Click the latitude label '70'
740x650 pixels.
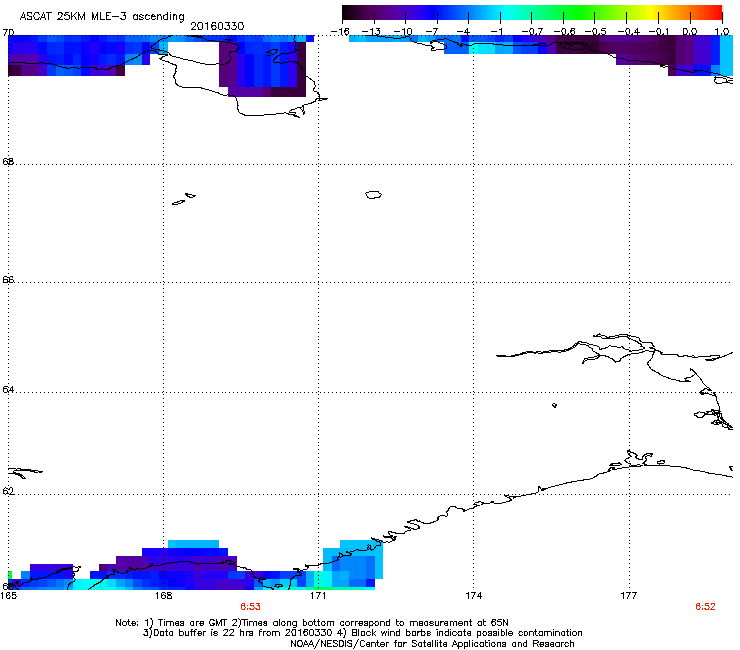[8, 33]
